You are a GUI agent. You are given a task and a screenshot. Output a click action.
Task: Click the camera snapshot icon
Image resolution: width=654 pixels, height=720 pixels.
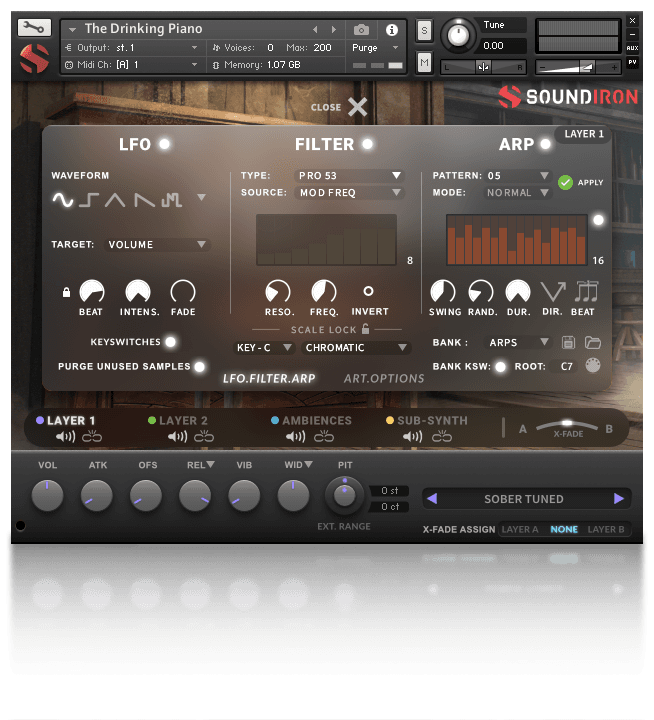[361, 30]
